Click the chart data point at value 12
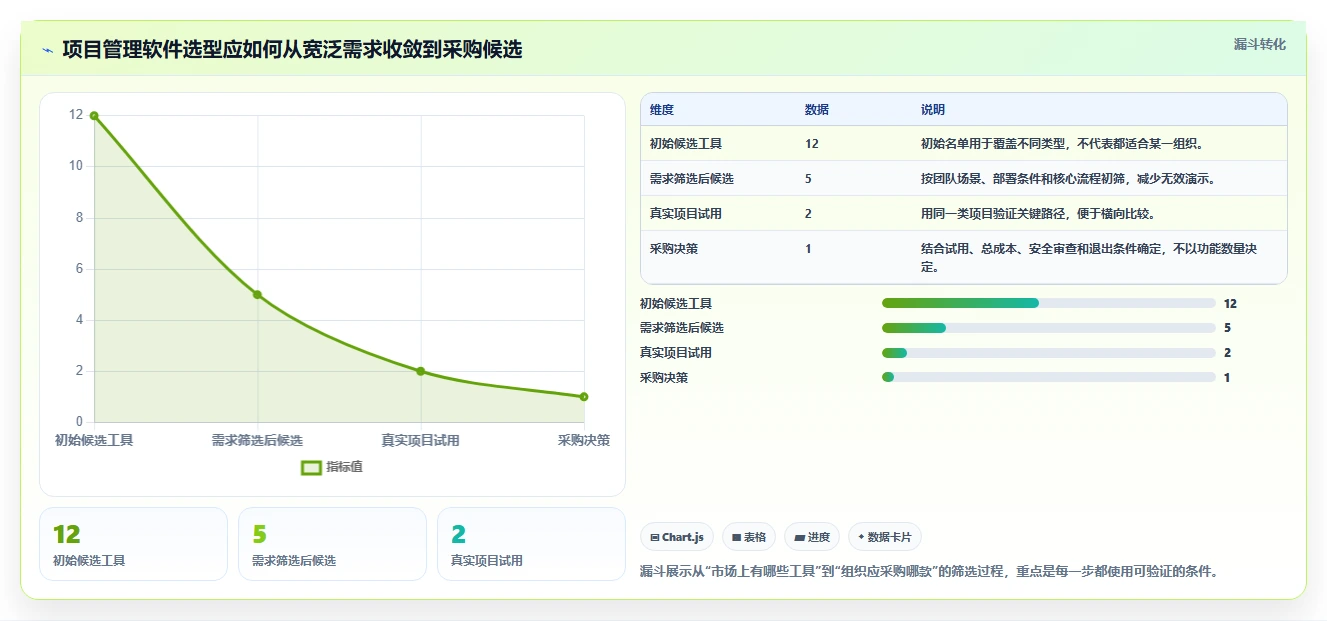Viewport: 1327px width, 621px height. tap(94, 116)
